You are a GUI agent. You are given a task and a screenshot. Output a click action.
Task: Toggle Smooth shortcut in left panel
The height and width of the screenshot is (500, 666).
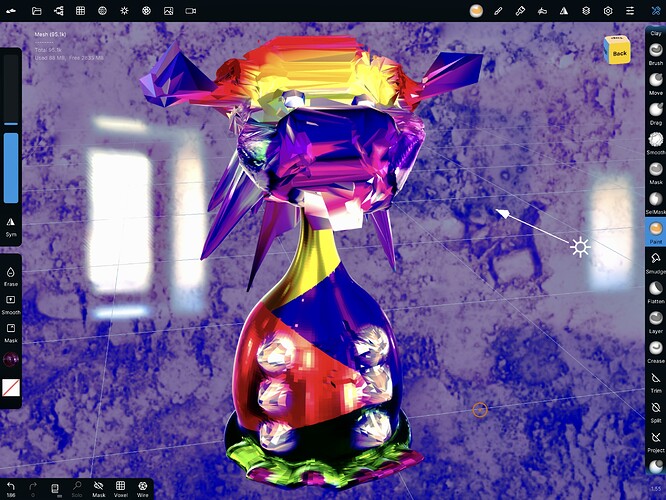click(x=11, y=304)
